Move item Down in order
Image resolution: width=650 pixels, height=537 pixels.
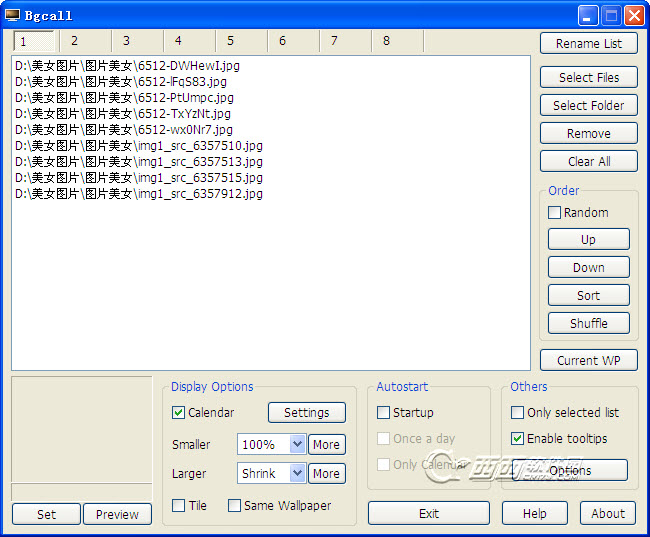(x=589, y=267)
